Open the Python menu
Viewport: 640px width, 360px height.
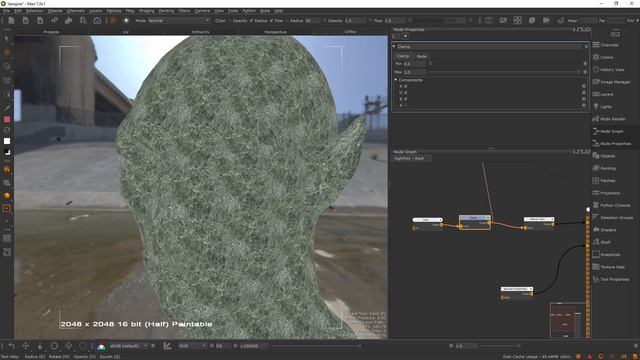pyautogui.click(x=249, y=11)
